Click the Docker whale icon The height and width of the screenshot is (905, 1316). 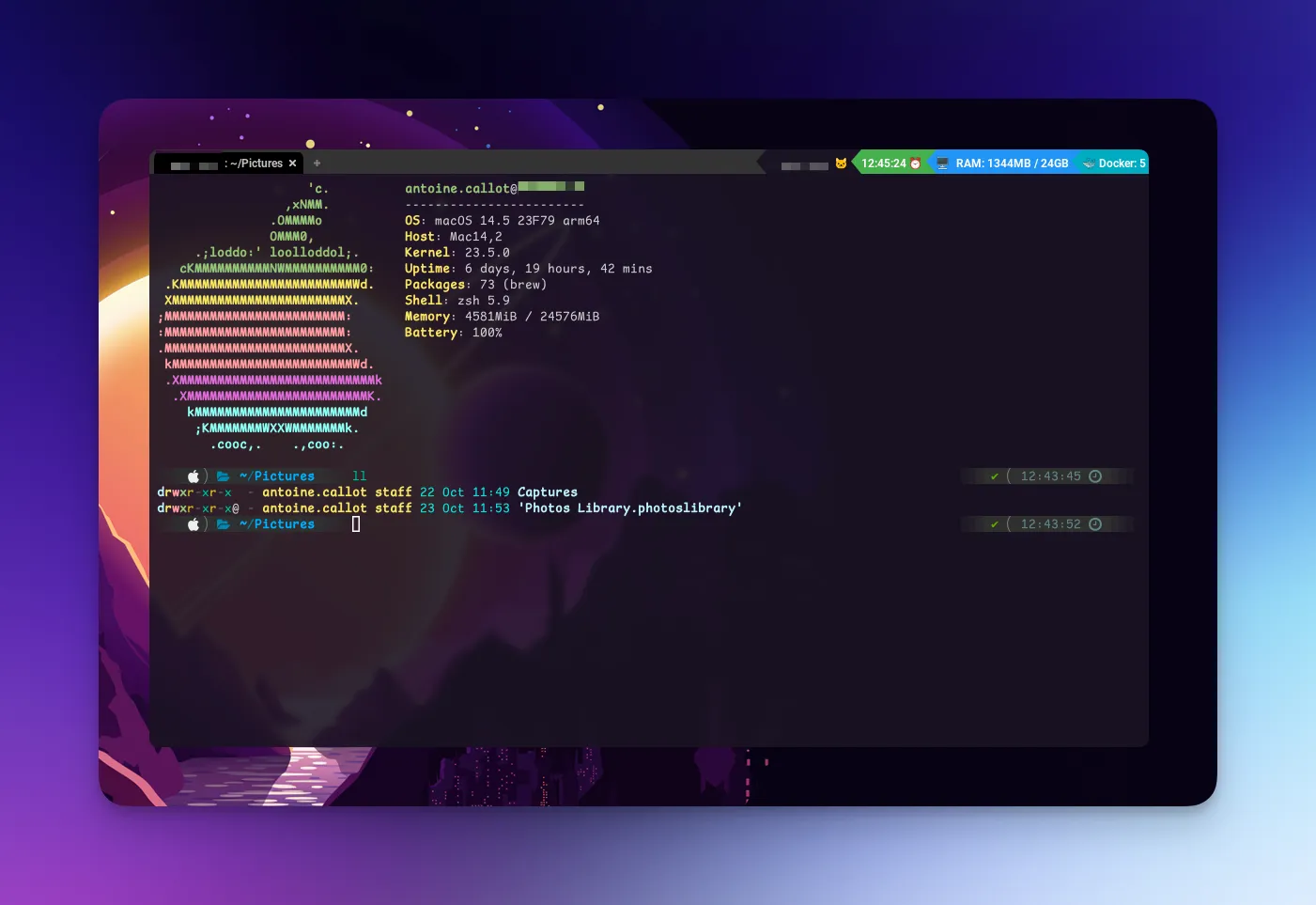pyautogui.click(x=1089, y=164)
